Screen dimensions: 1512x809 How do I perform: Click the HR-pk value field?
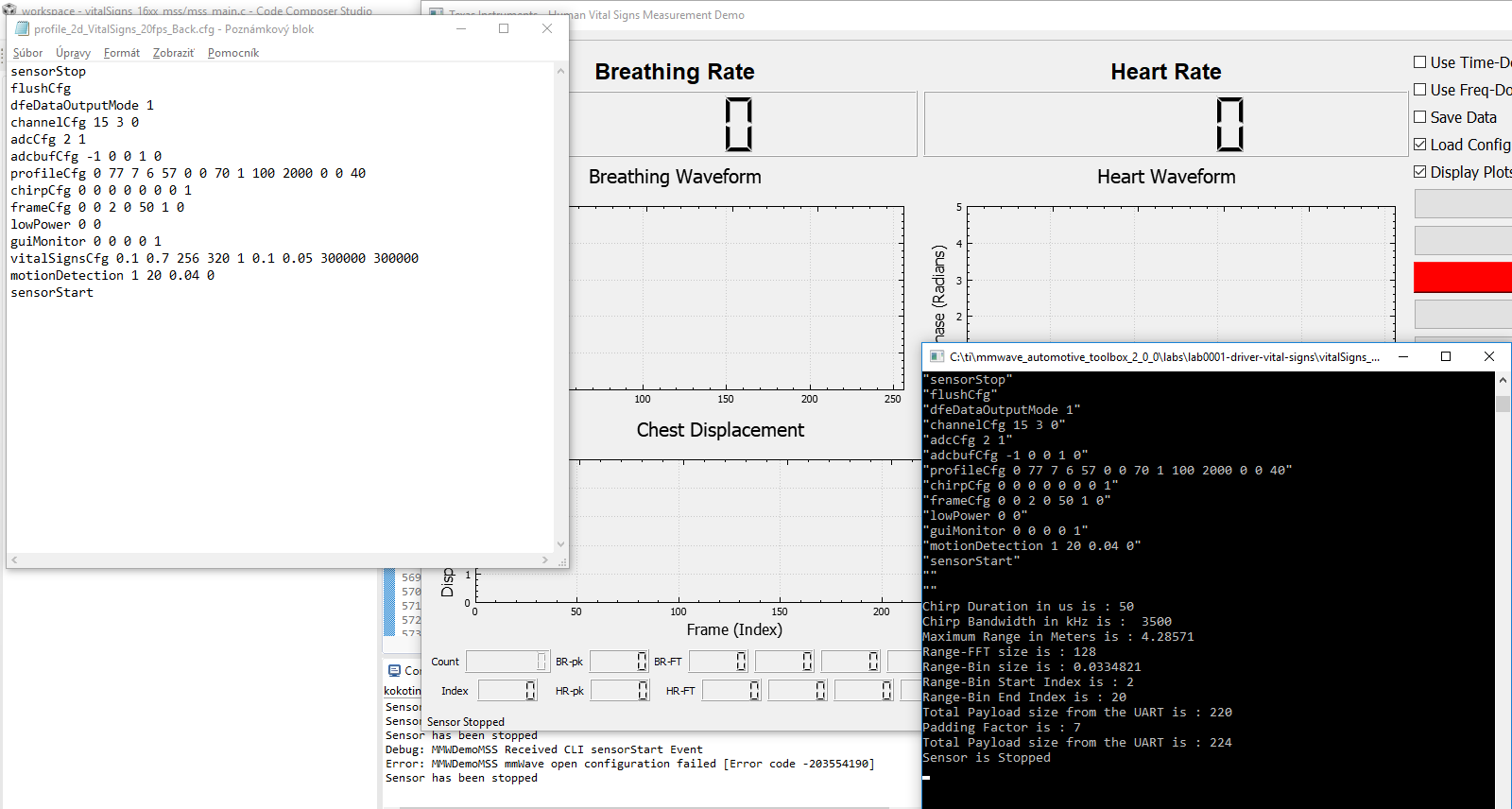(x=620, y=691)
